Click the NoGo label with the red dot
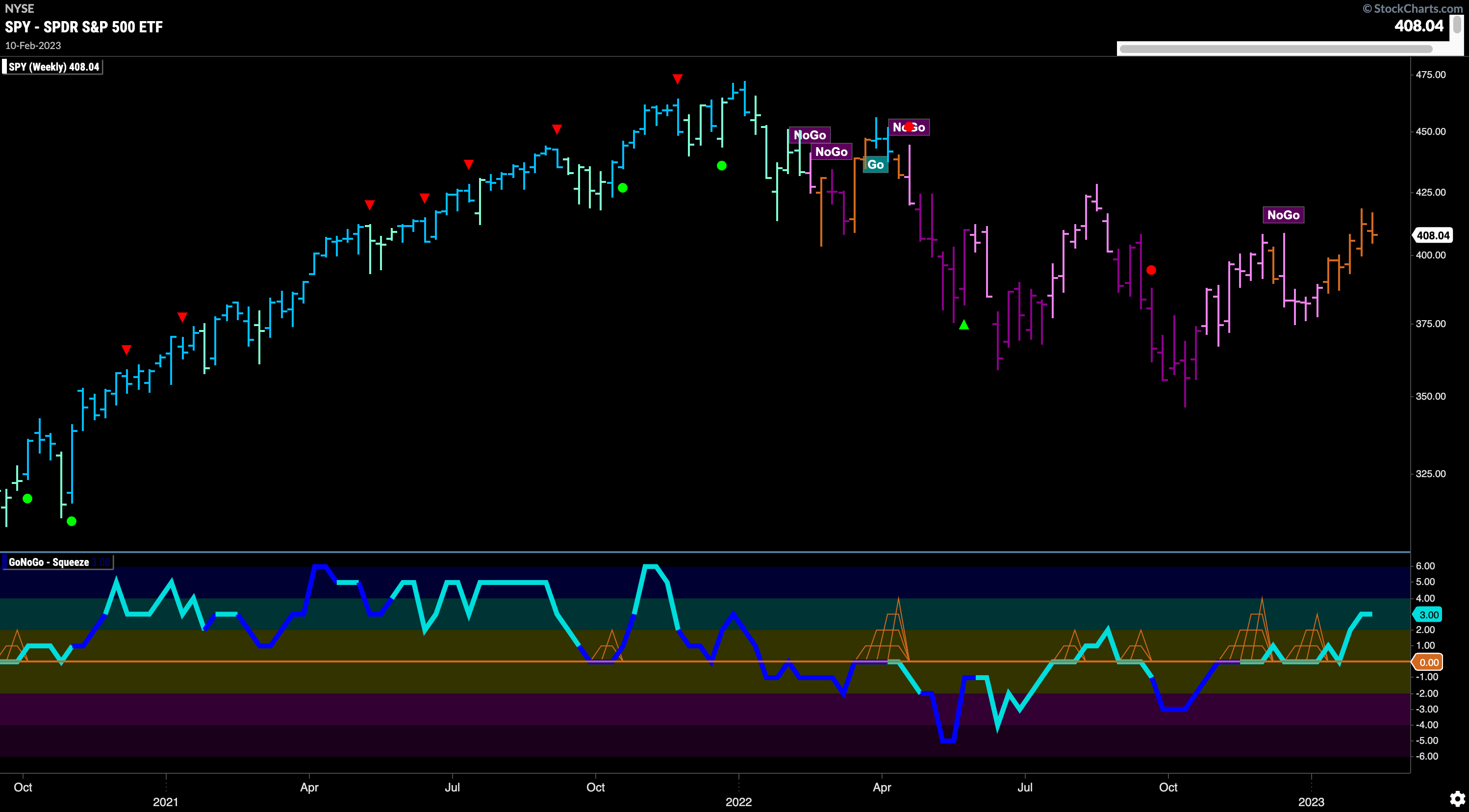Image resolution: width=1469 pixels, height=812 pixels. pos(909,127)
